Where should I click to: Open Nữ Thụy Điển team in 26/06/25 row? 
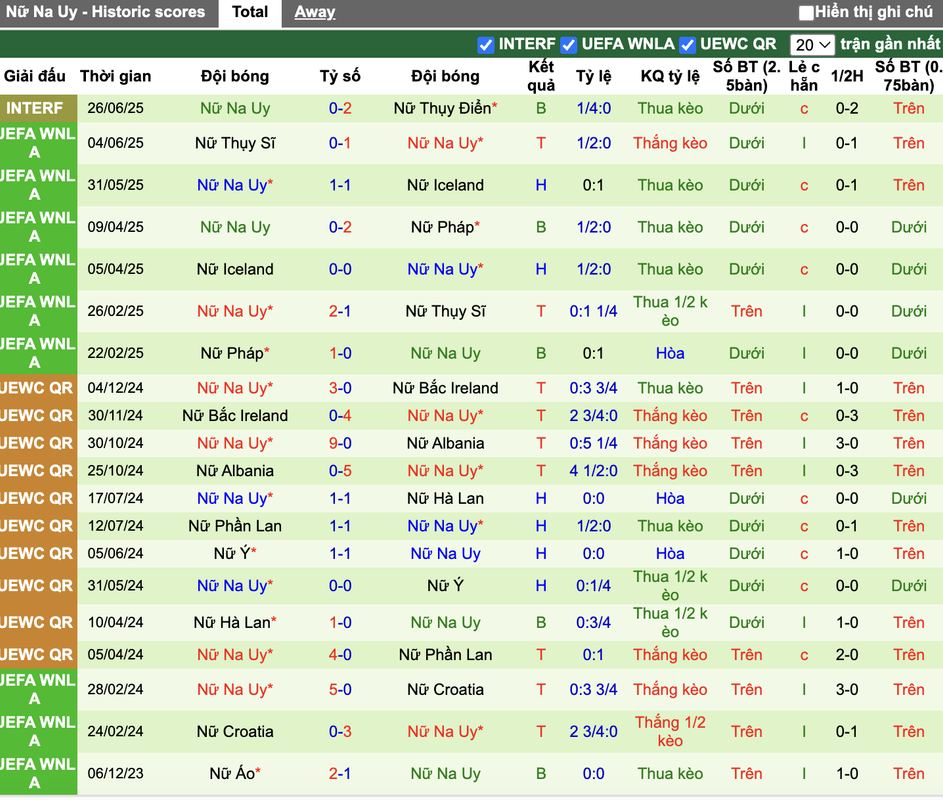tap(445, 108)
